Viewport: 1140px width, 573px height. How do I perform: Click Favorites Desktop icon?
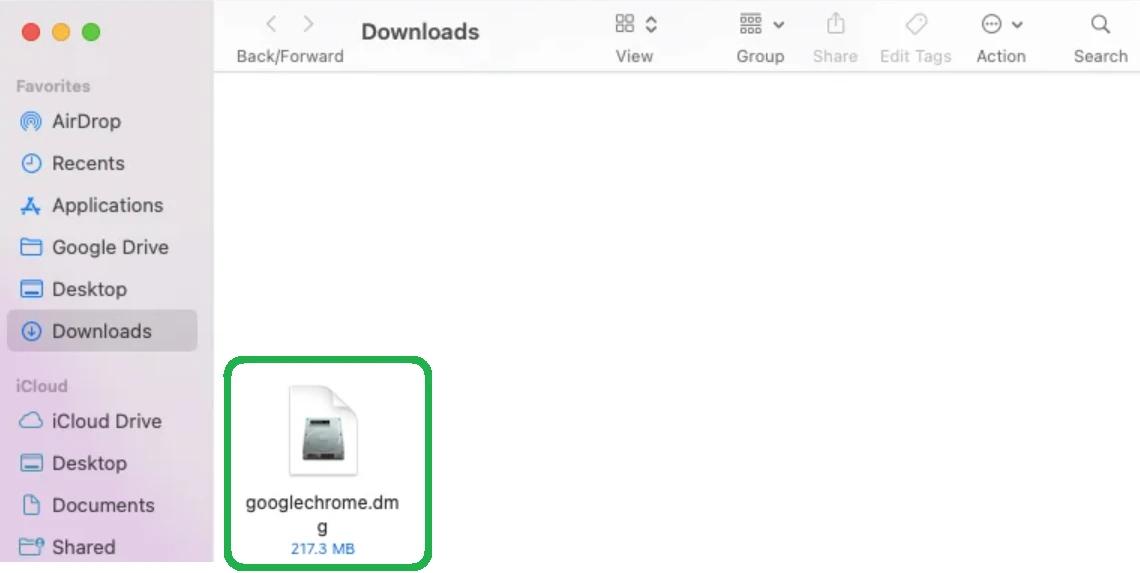pos(31,289)
